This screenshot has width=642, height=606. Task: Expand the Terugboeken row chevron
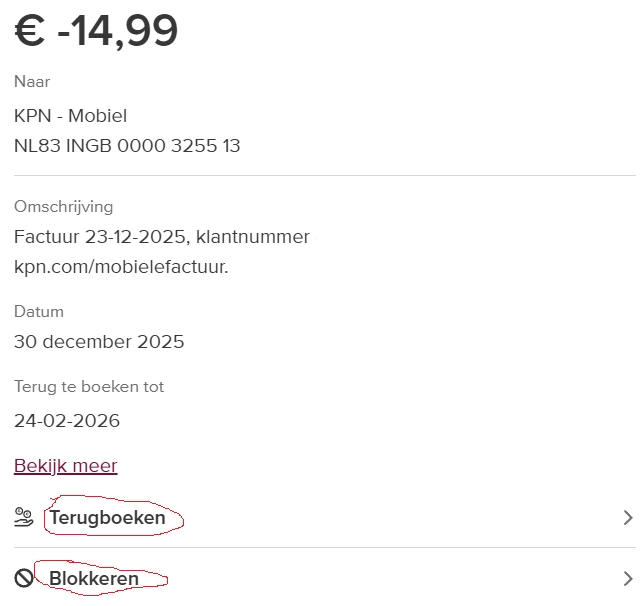627,518
